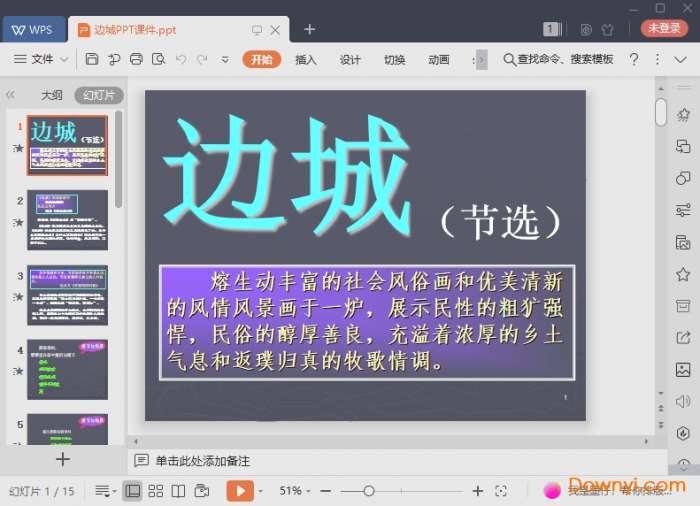The width and height of the screenshot is (700, 506).
Task: Open the notes/layout options dropdown in status bar
Action: point(105,491)
